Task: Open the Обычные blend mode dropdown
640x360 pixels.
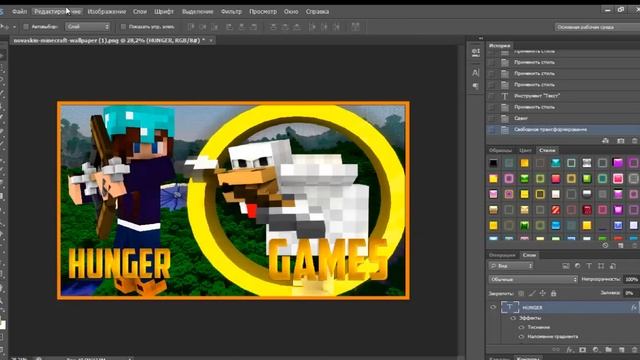Action: pos(533,280)
